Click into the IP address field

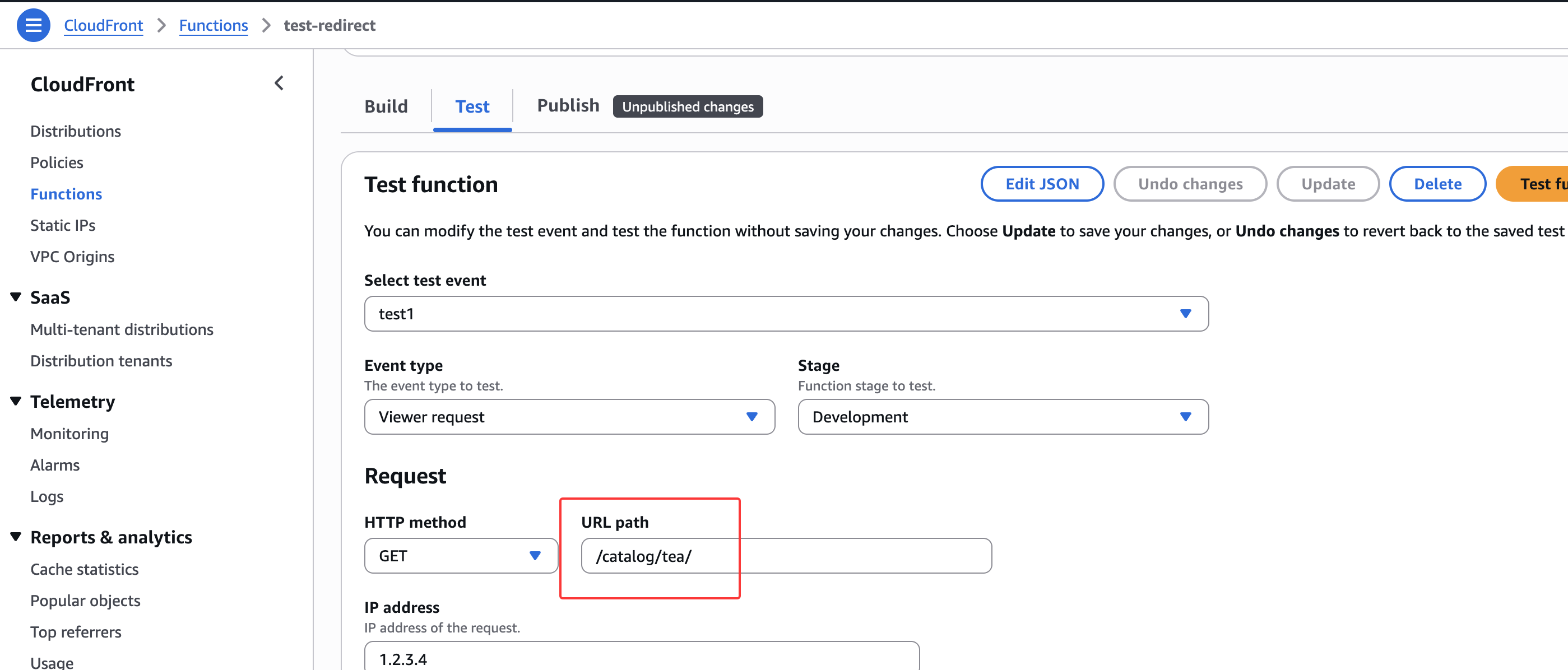(641, 658)
